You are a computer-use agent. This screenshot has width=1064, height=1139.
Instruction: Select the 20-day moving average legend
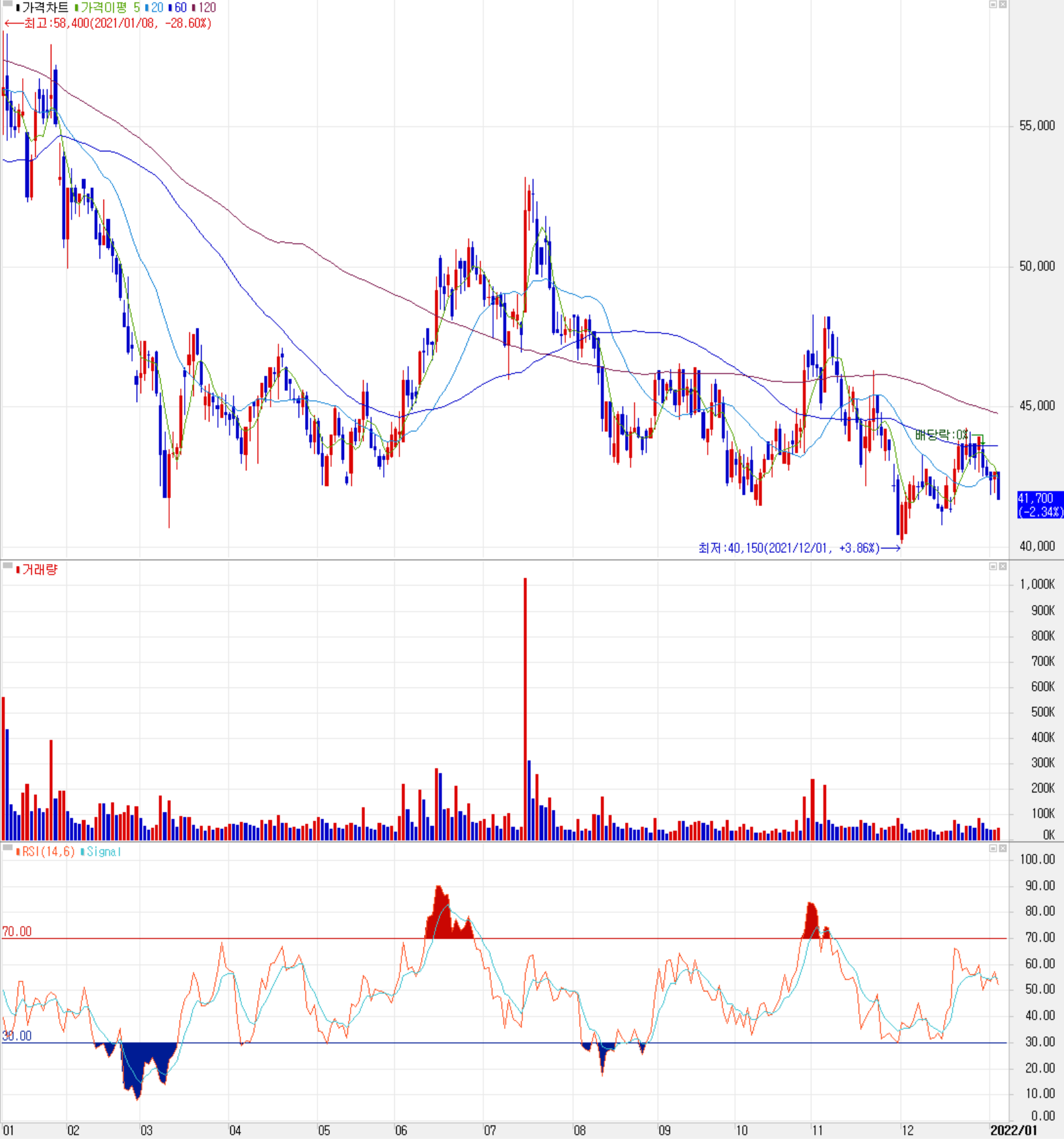pyautogui.click(x=154, y=8)
